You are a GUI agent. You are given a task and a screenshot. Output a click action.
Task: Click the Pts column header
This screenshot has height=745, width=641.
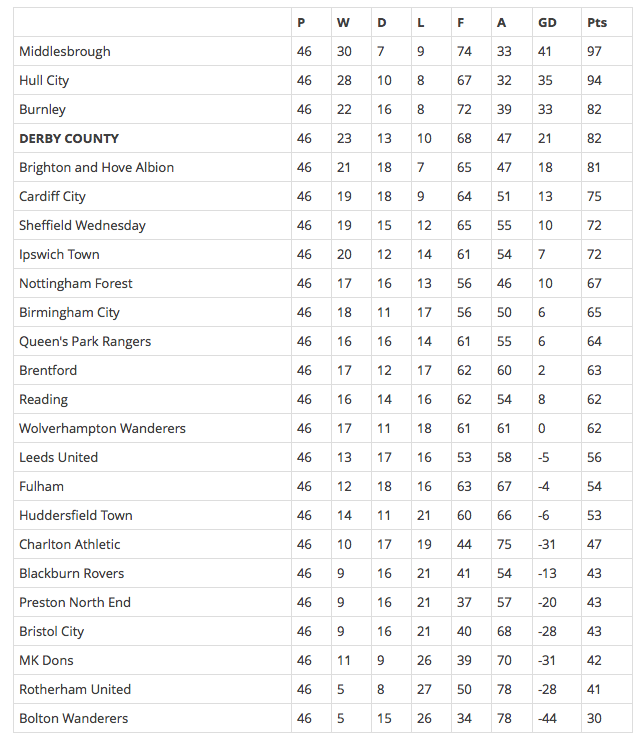pyautogui.click(x=597, y=23)
